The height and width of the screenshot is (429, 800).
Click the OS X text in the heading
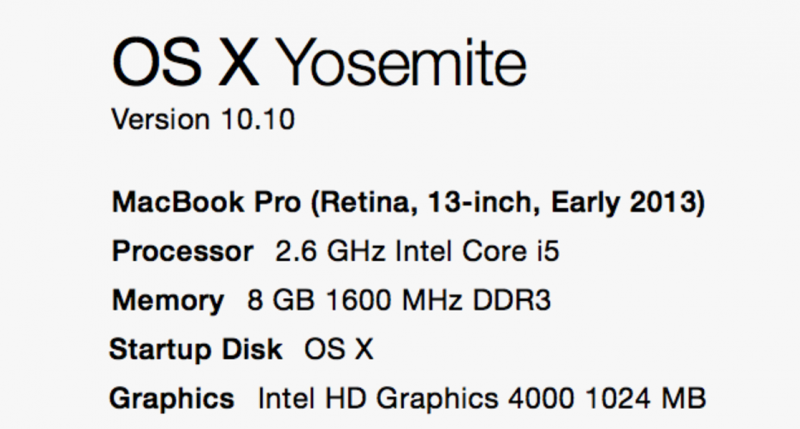point(186,64)
